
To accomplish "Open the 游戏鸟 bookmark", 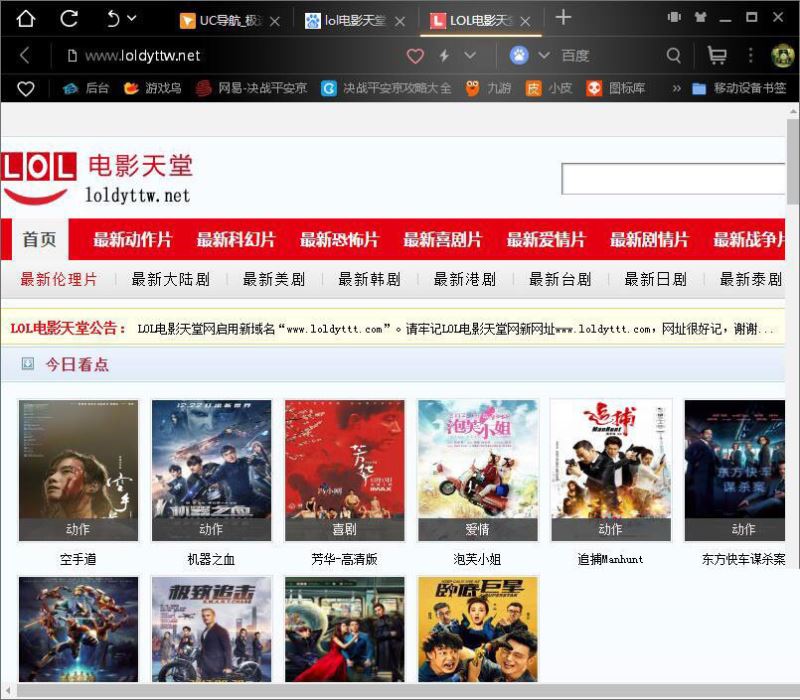I will (x=153, y=88).
